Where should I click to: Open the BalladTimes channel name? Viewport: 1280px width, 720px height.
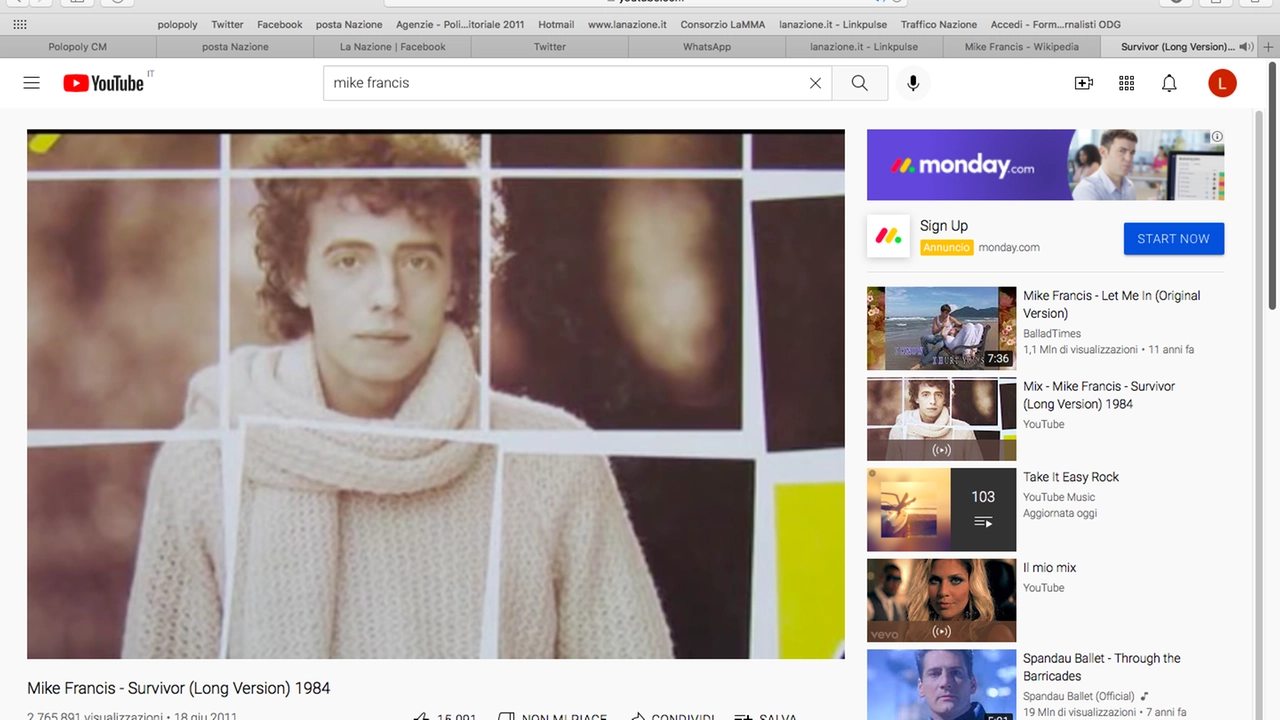pyautogui.click(x=1052, y=333)
